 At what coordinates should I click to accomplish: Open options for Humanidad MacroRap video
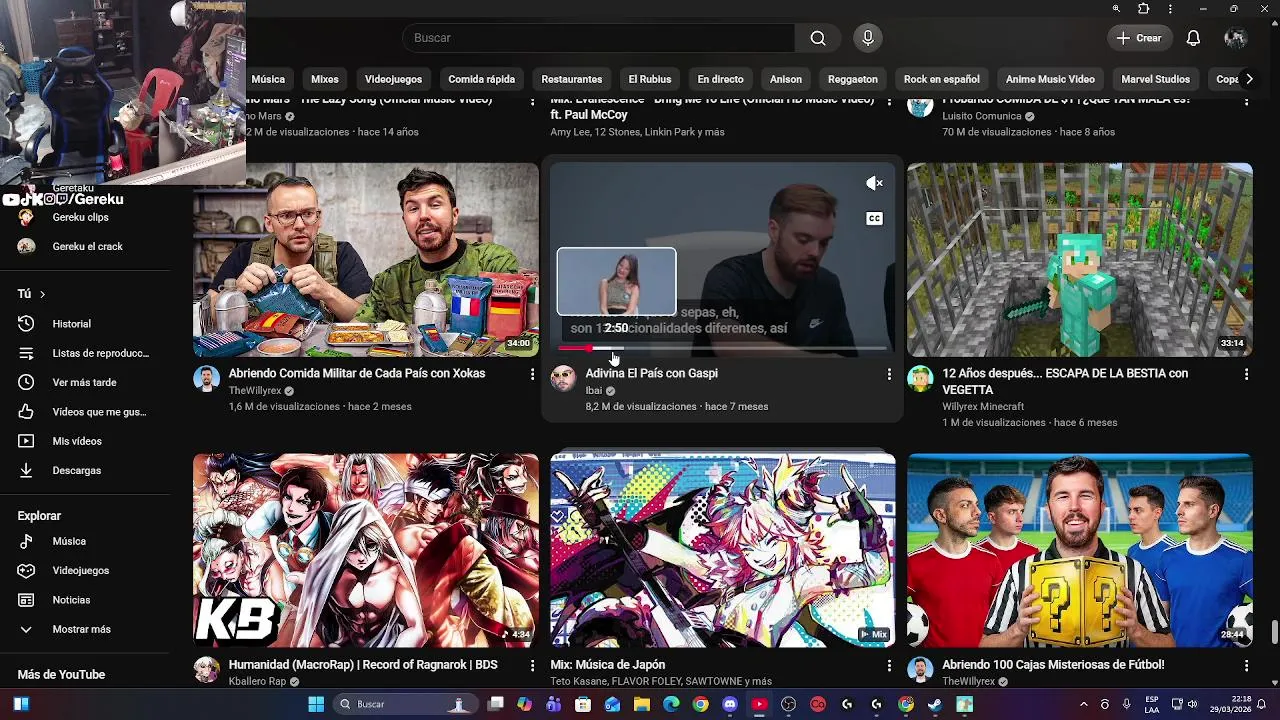(532, 665)
